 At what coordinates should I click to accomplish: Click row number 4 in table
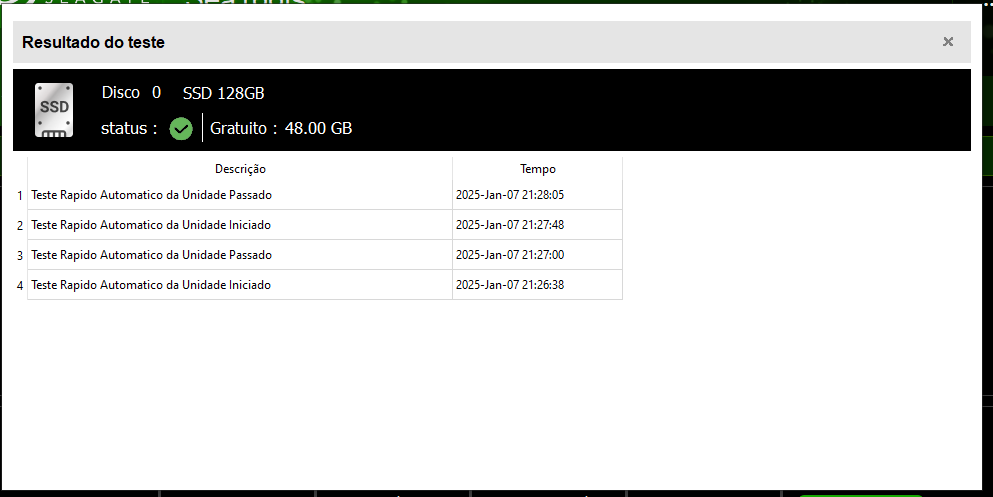pyautogui.click(x=20, y=286)
